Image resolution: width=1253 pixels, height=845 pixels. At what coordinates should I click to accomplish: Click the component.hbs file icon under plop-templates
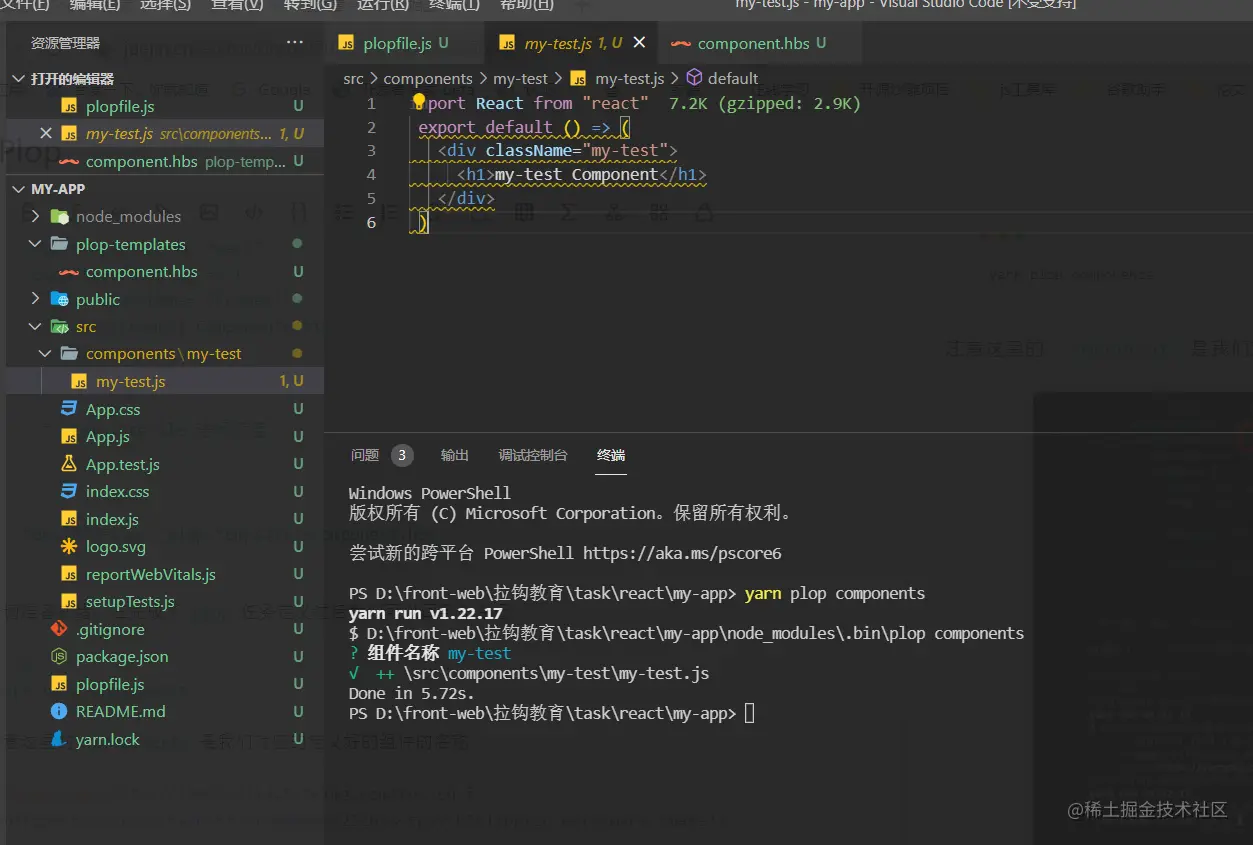[x=69, y=271]
